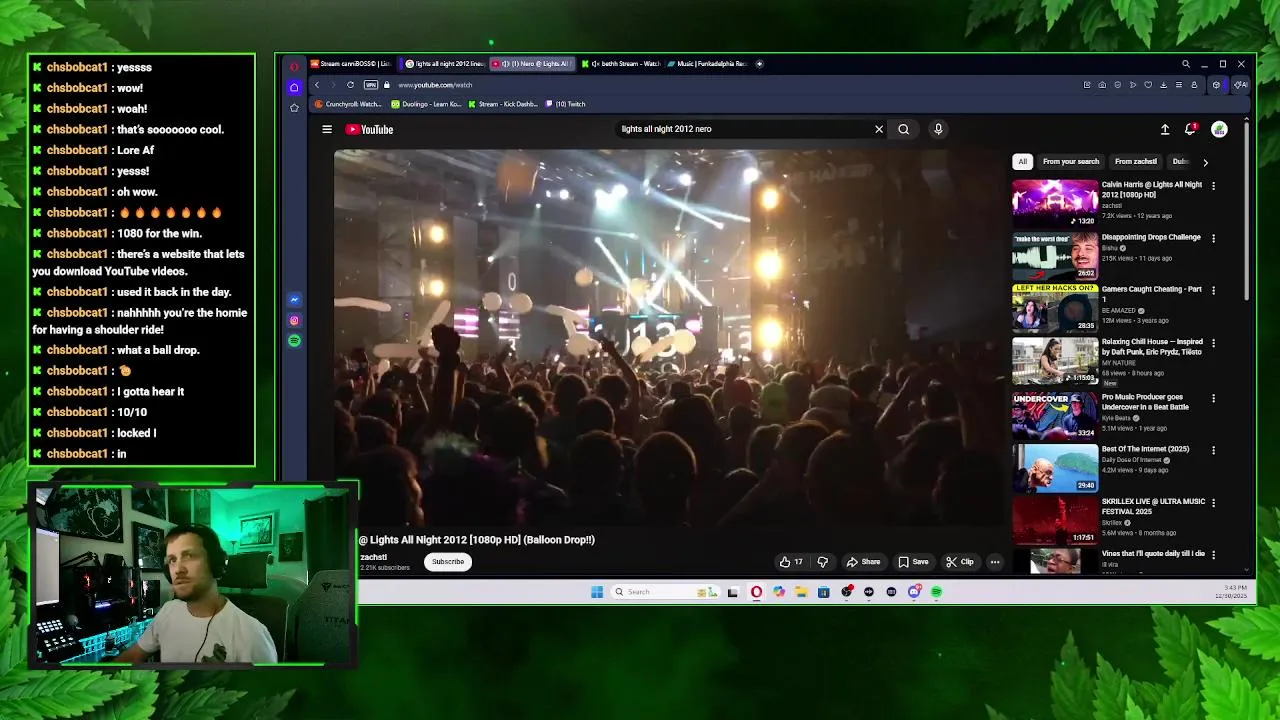Open the Windows Start menu
The width and height of the screenshot is (1280, 720).
tap(597, 592)
